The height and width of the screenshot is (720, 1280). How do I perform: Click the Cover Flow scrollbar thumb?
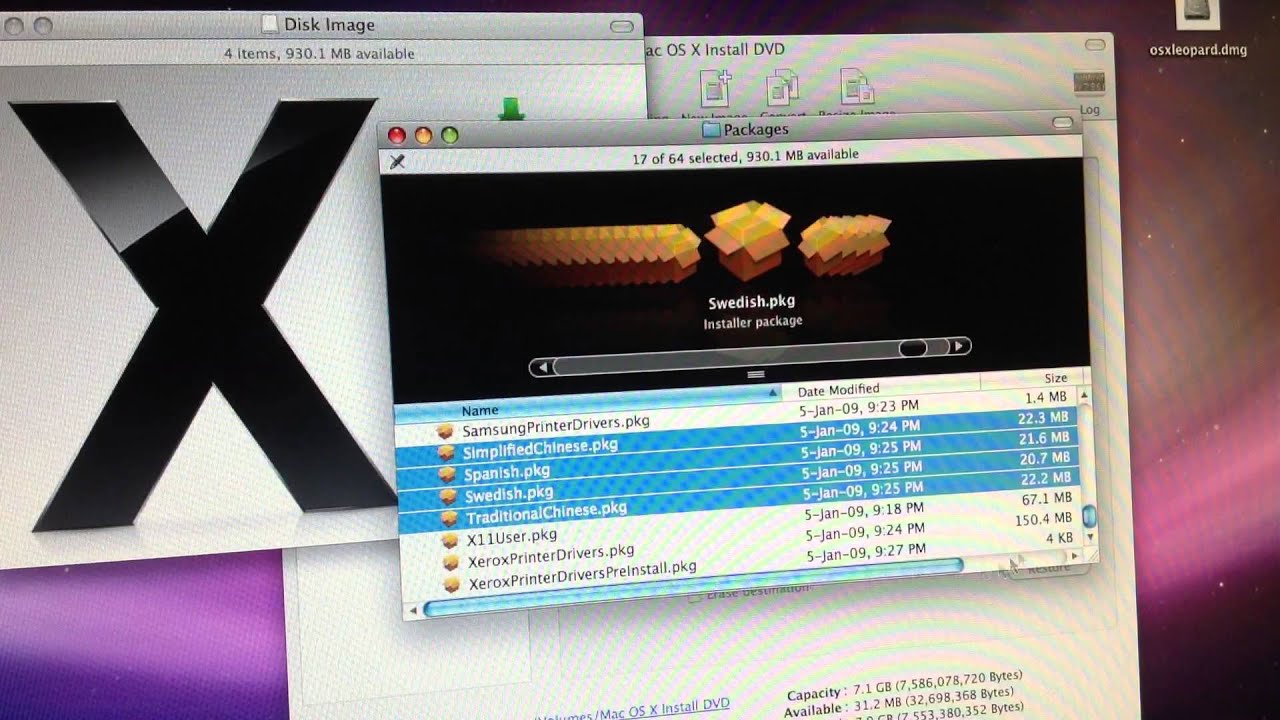[x=913, y=349]
